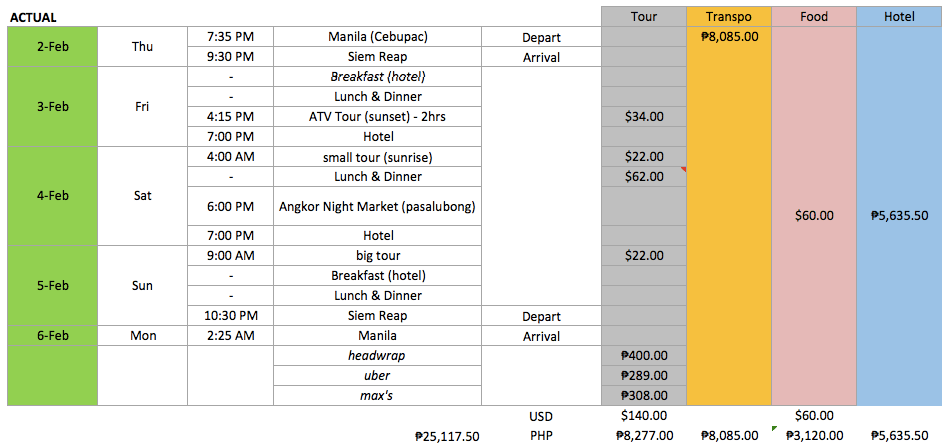Select the ₱25,117.50 grand total cell
This screenshot has height=448, width=946.
pyautogui.click(x=447, y=436)
